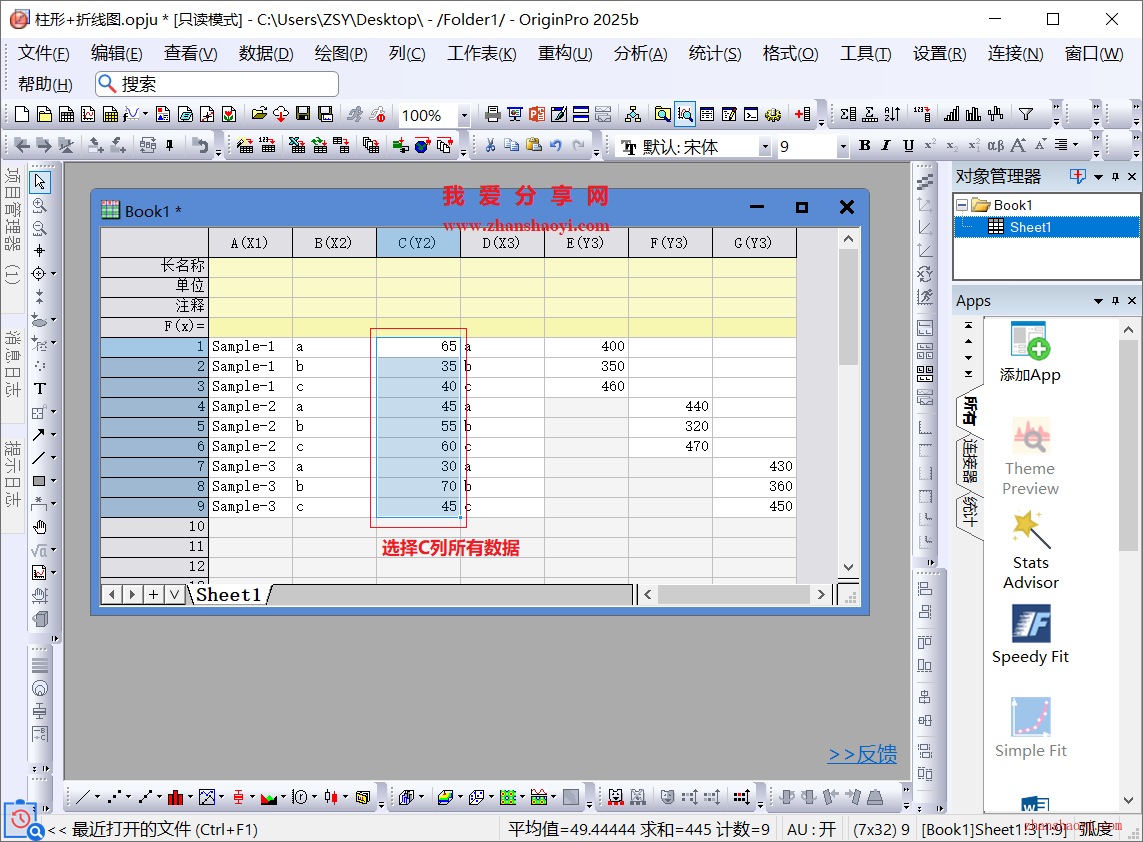Open the zoom 100% dropdown
Viewport: 1143px width, 842px height.
click(464, 116)
